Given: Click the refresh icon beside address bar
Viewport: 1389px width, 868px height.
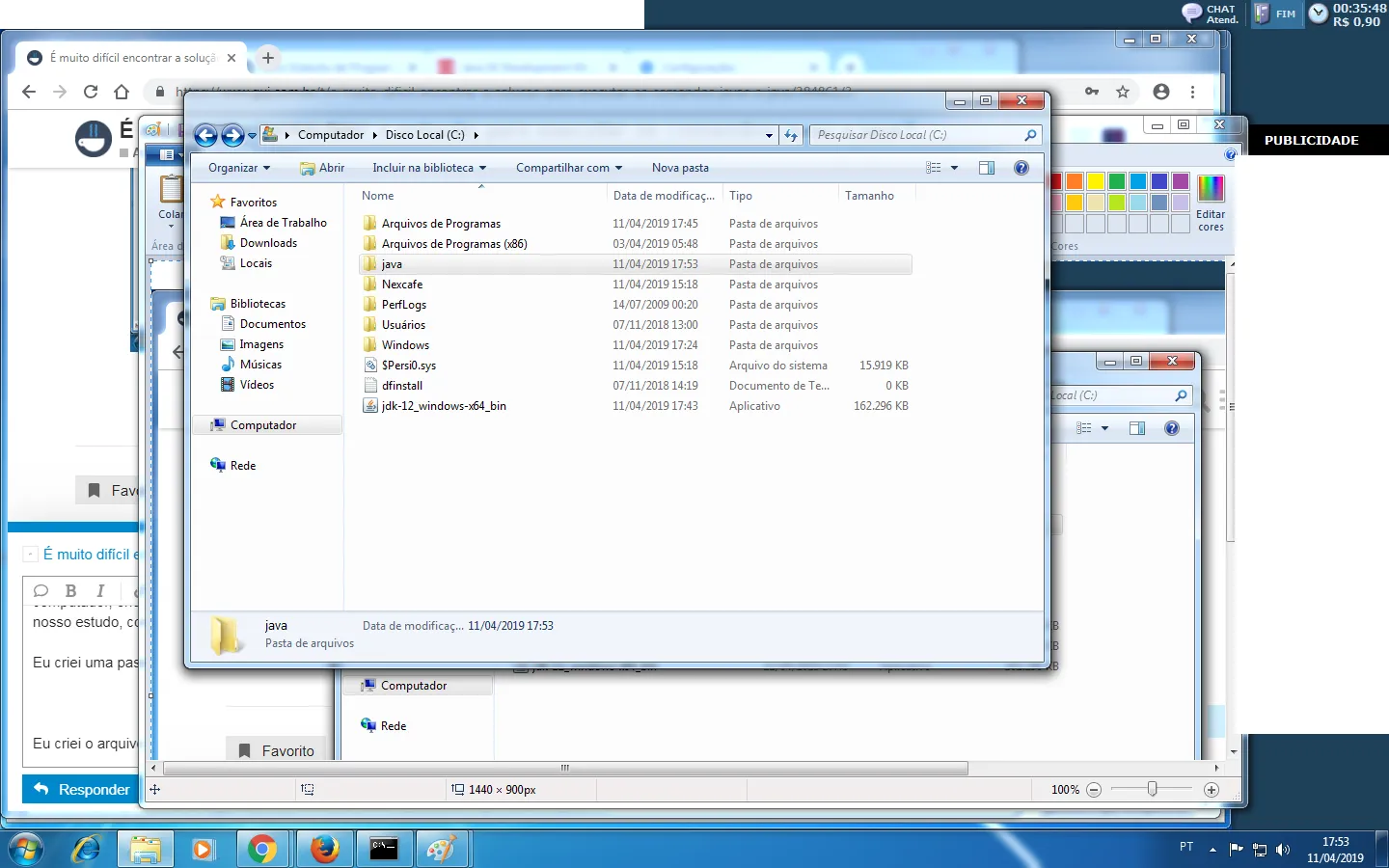Looking at the screenshot, I should pyautogui.click(x=791, y=136).
